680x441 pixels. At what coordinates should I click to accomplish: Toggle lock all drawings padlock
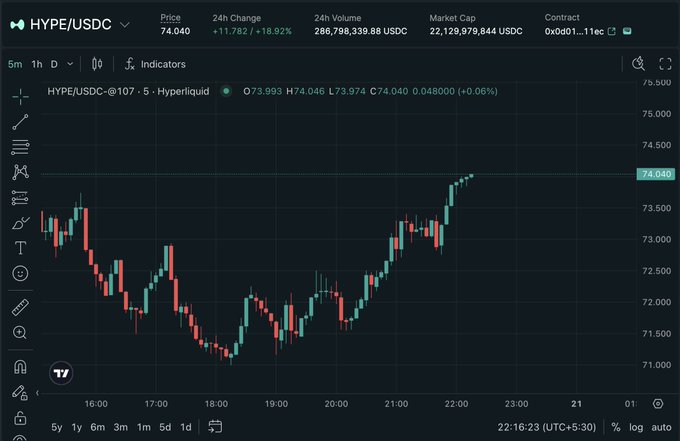tap(20, 418)
